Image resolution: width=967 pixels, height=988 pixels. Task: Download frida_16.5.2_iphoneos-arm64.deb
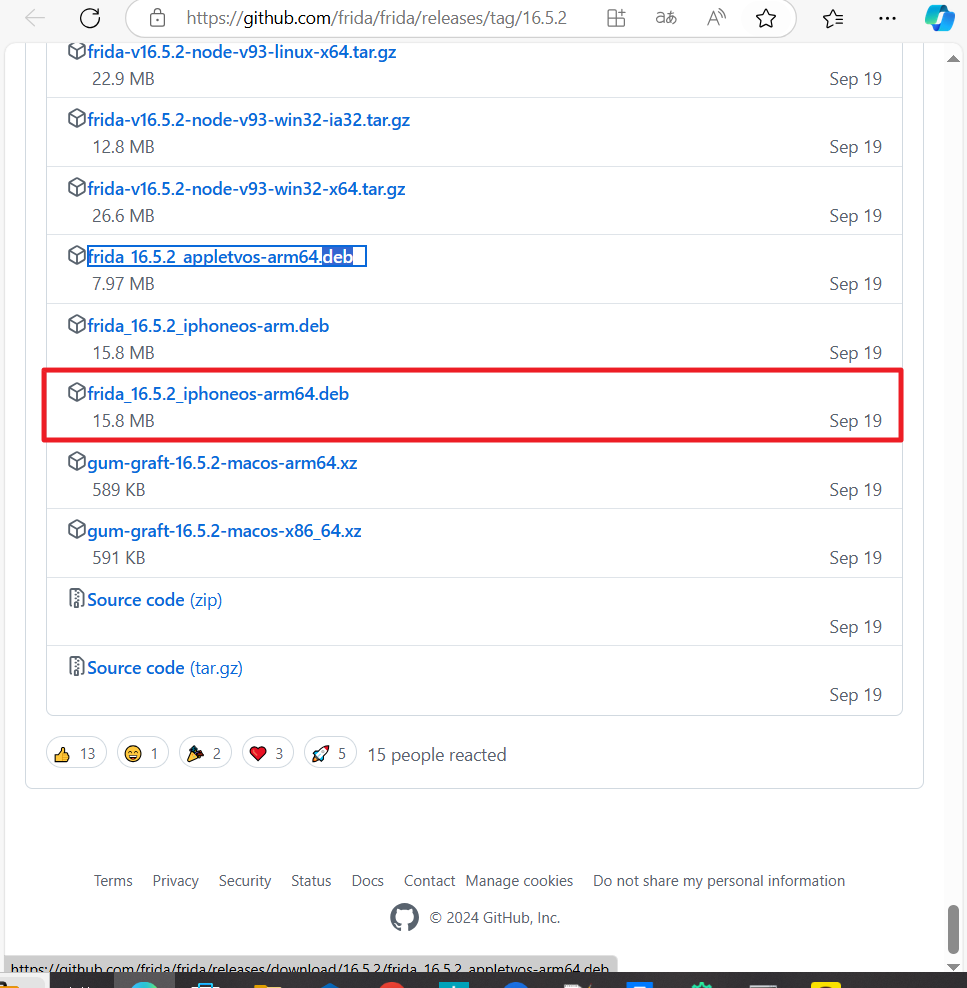point(218,394)
